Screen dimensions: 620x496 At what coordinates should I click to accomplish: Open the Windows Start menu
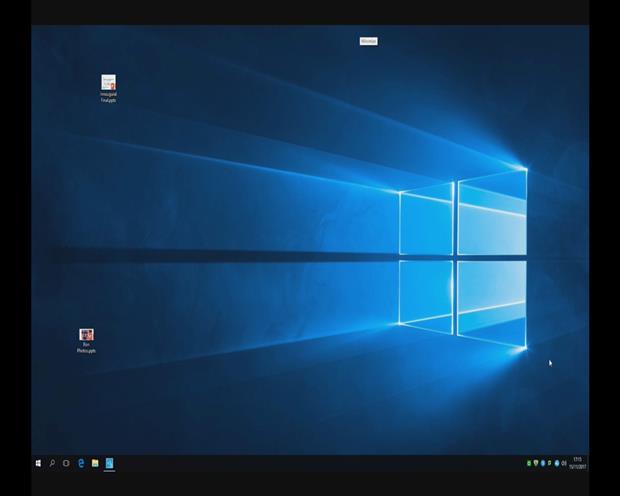point(39,463)
